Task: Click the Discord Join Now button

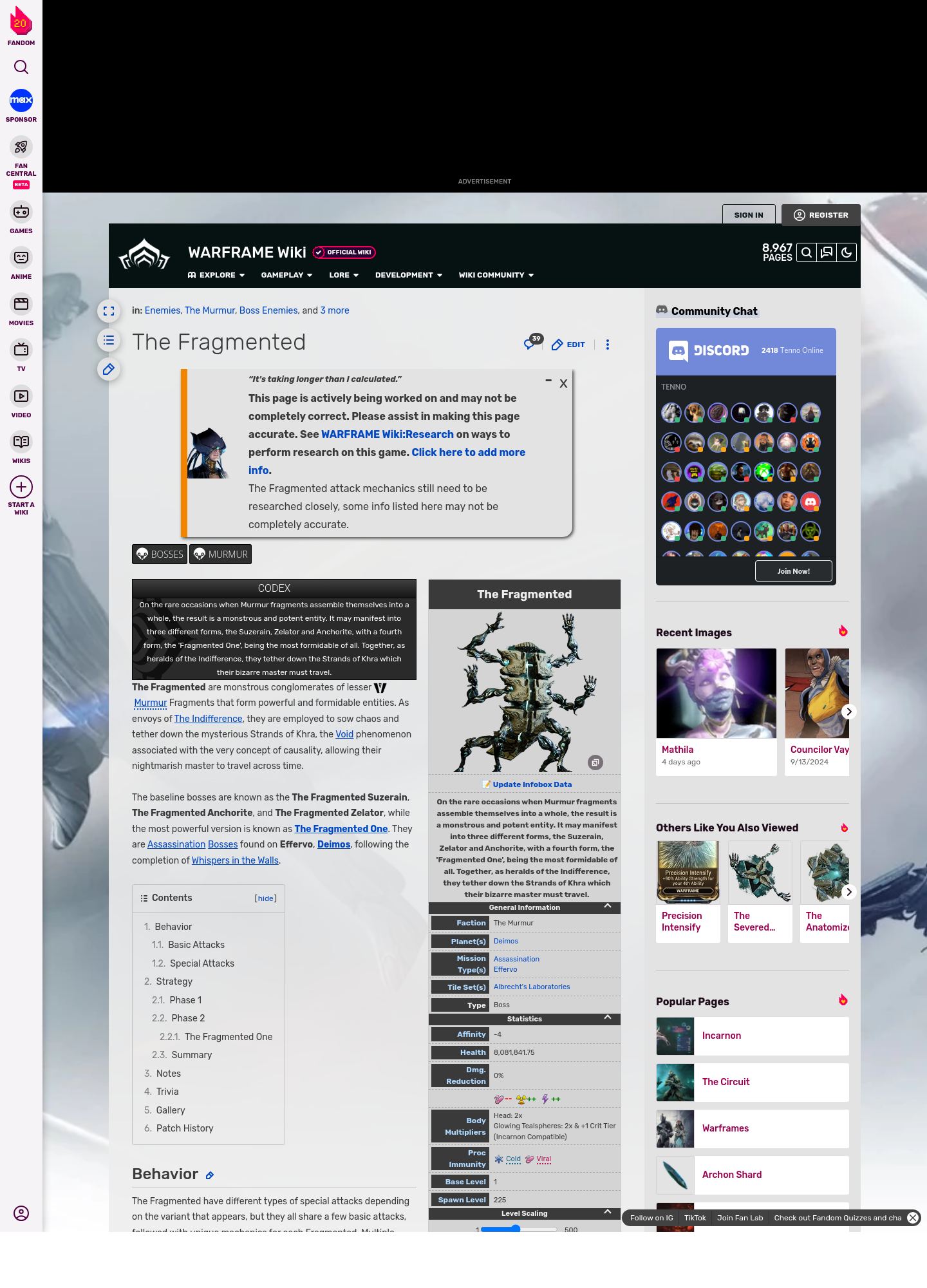Action: (793, 571)
